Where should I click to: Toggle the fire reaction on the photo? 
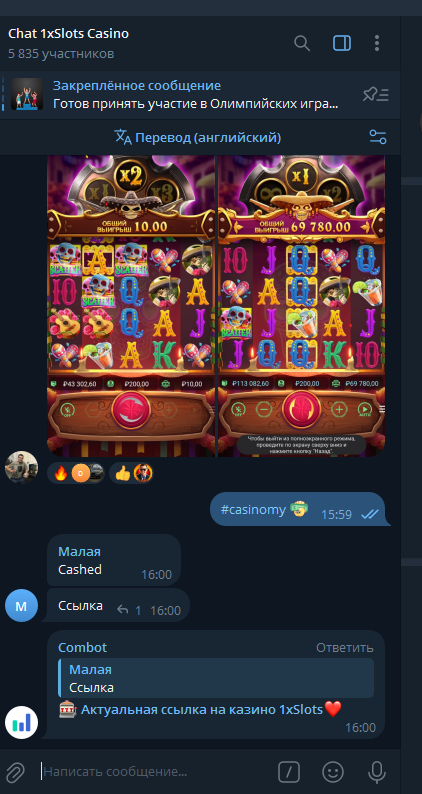76,473
